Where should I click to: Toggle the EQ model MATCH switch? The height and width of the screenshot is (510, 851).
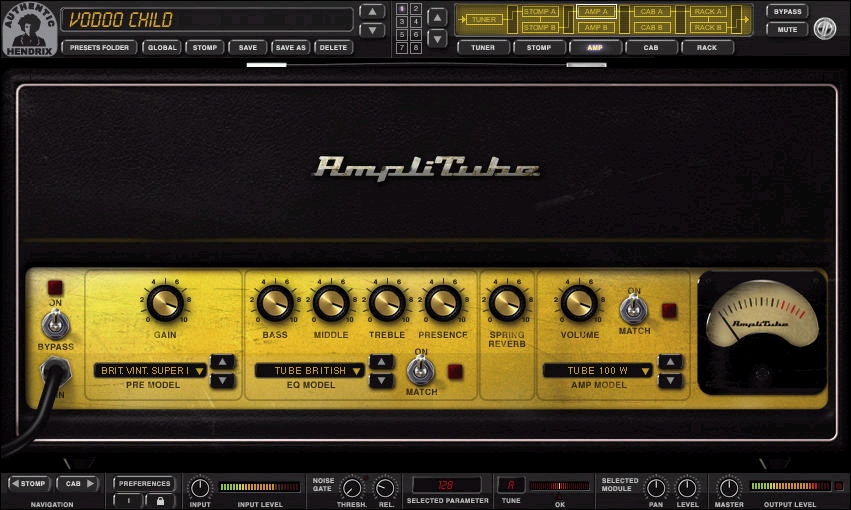421,371
